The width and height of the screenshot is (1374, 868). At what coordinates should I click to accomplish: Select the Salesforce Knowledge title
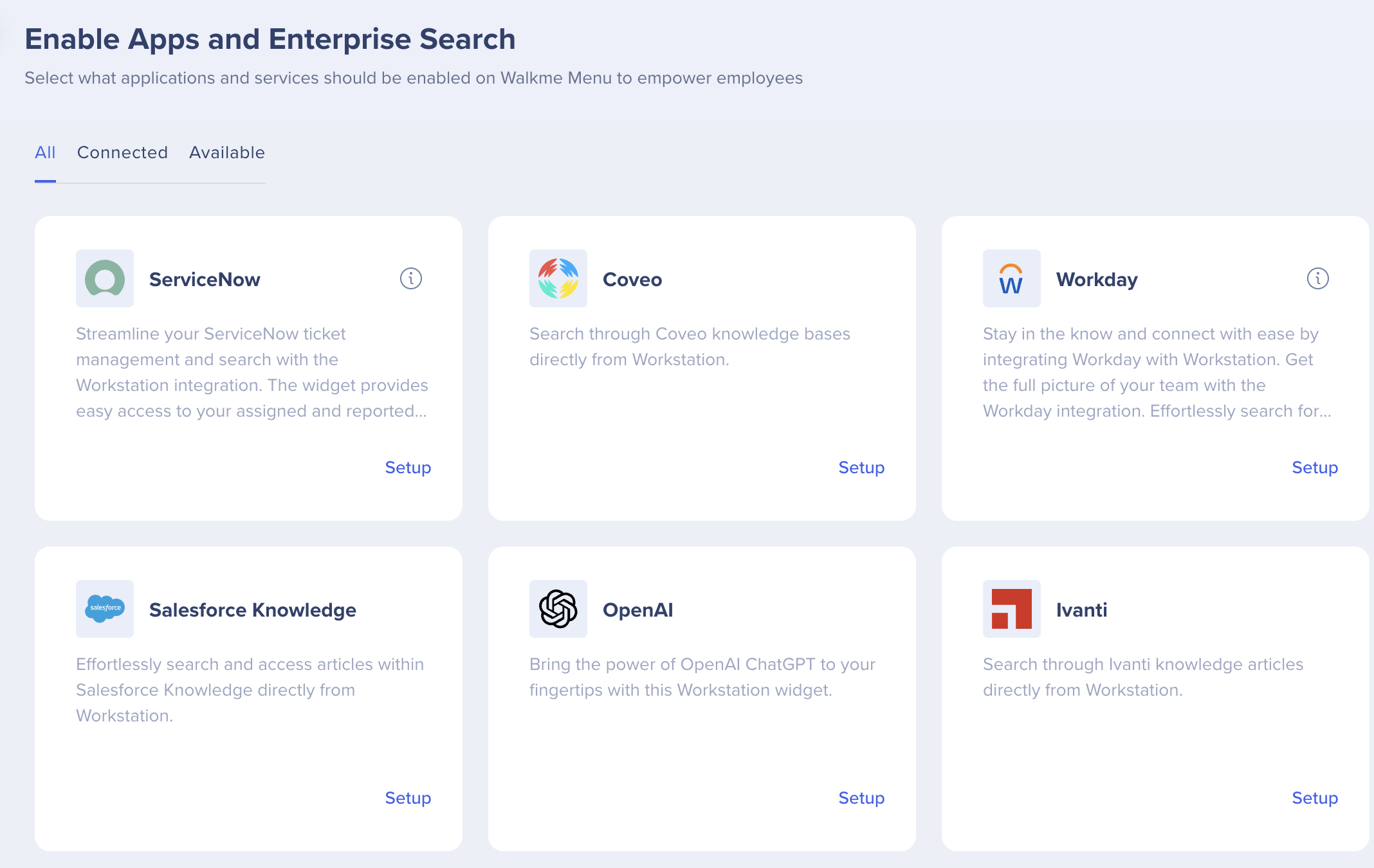tap(253, 610)
